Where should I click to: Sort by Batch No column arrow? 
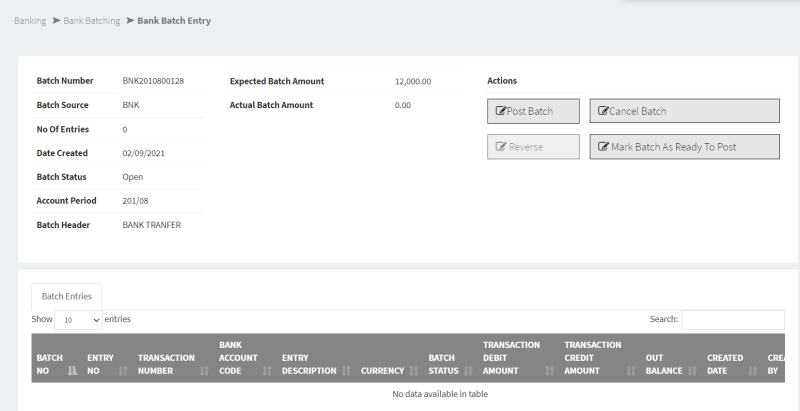(71, 371)
